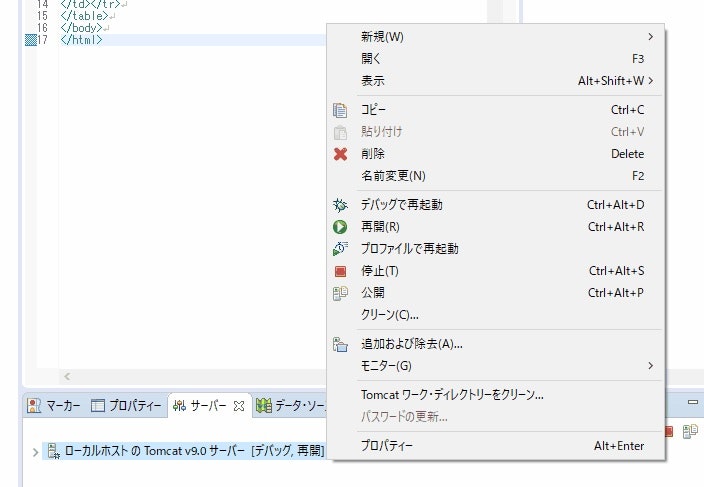The image size is (704, 487).
Task: Click the </body> line in the editor
Action: [81, 27]
